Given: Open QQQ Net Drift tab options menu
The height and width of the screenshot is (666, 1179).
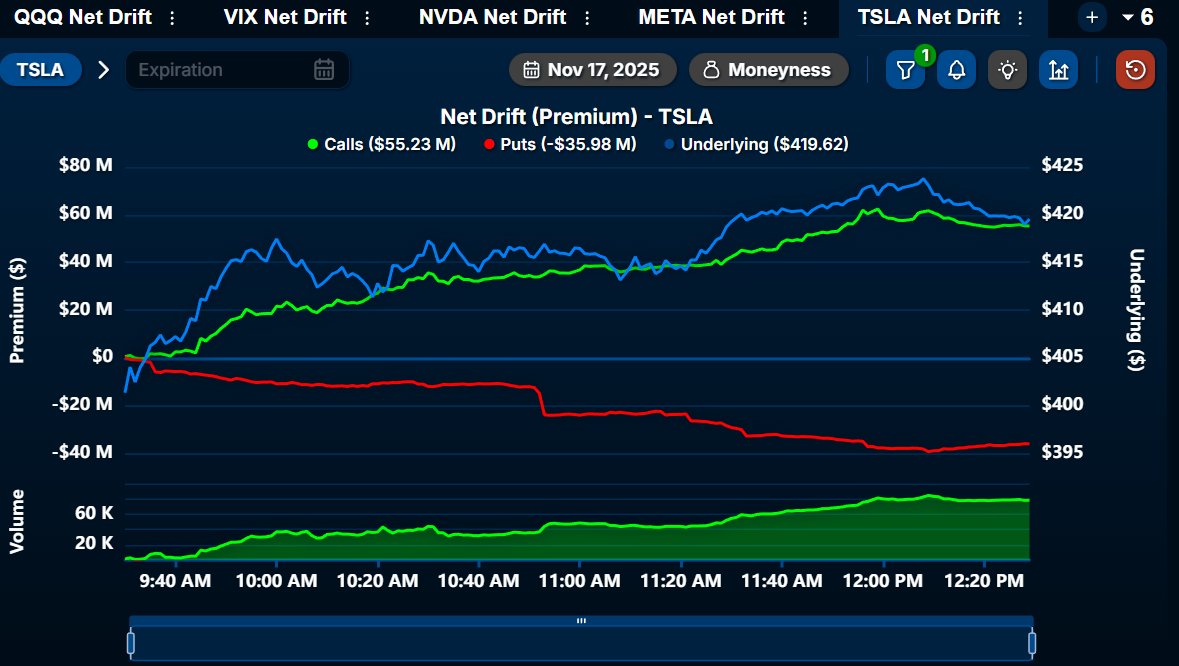Looking at the screenshot, I should pyautogui.click(x=172, y=17).
